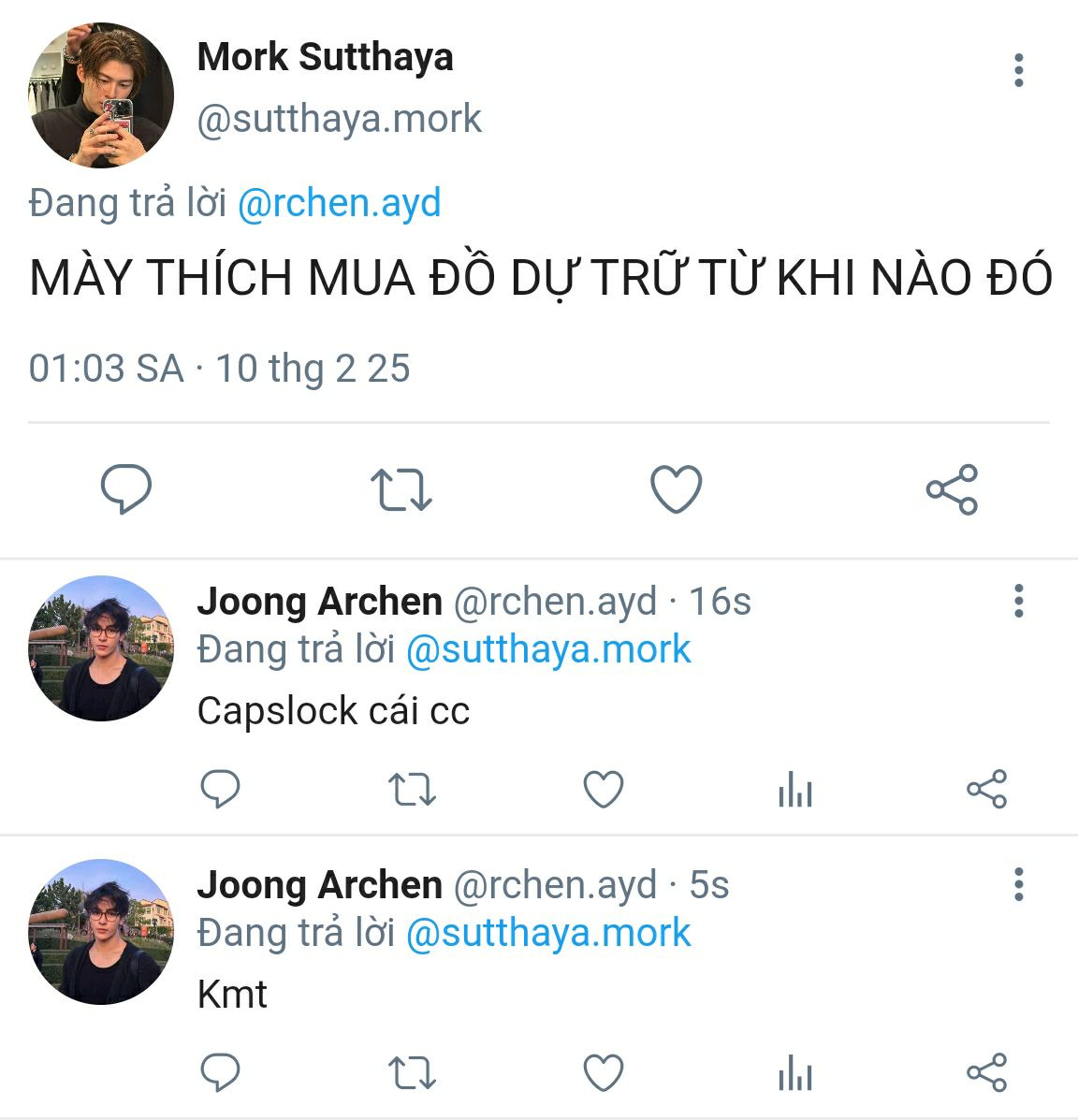
Task: Like Mork Sutthaya's all-caps tweet
Action: point(676,489)
